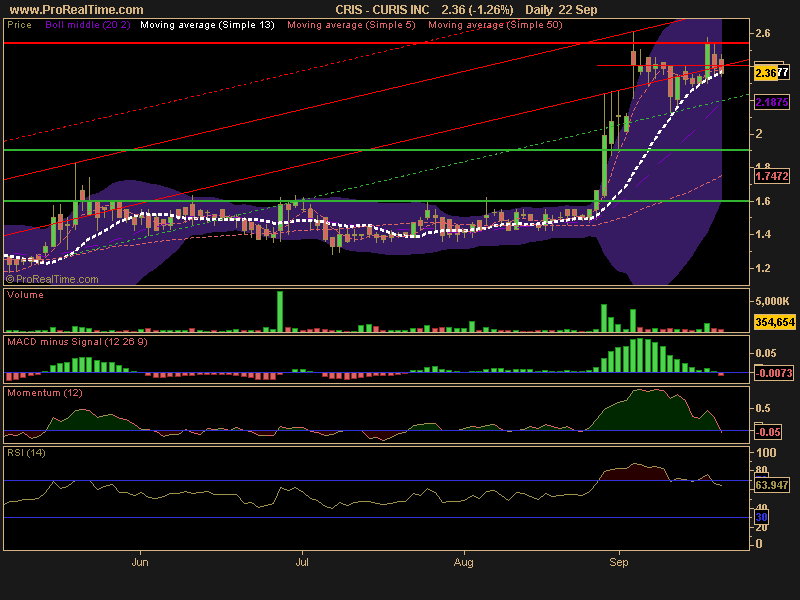Image resolution: width=800 pixels, height=600 pixels.
Task: Click the -0.05 momentum value tag
Action: (768, 432)
